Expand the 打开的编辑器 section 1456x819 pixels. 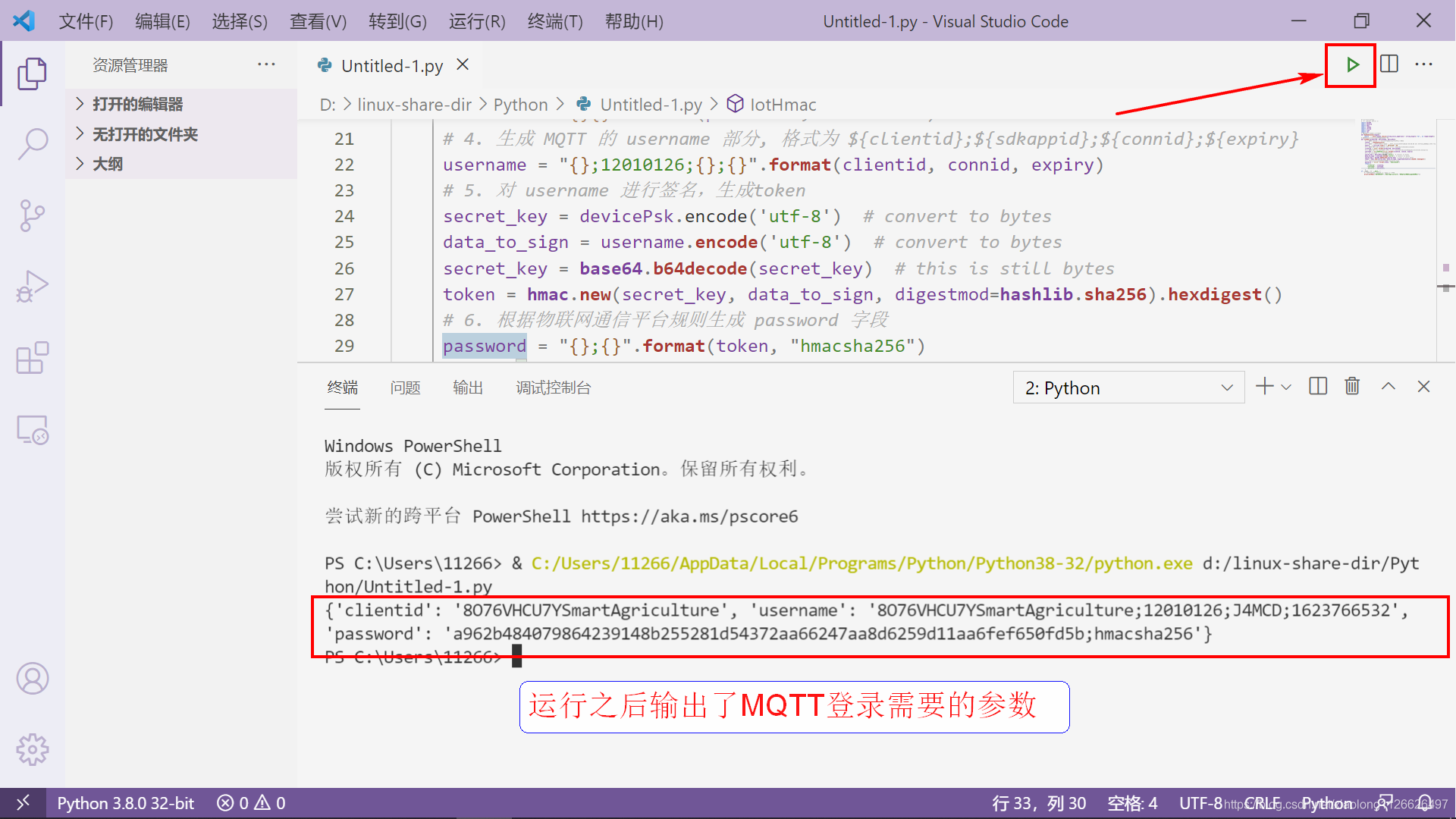pos(137,104)
